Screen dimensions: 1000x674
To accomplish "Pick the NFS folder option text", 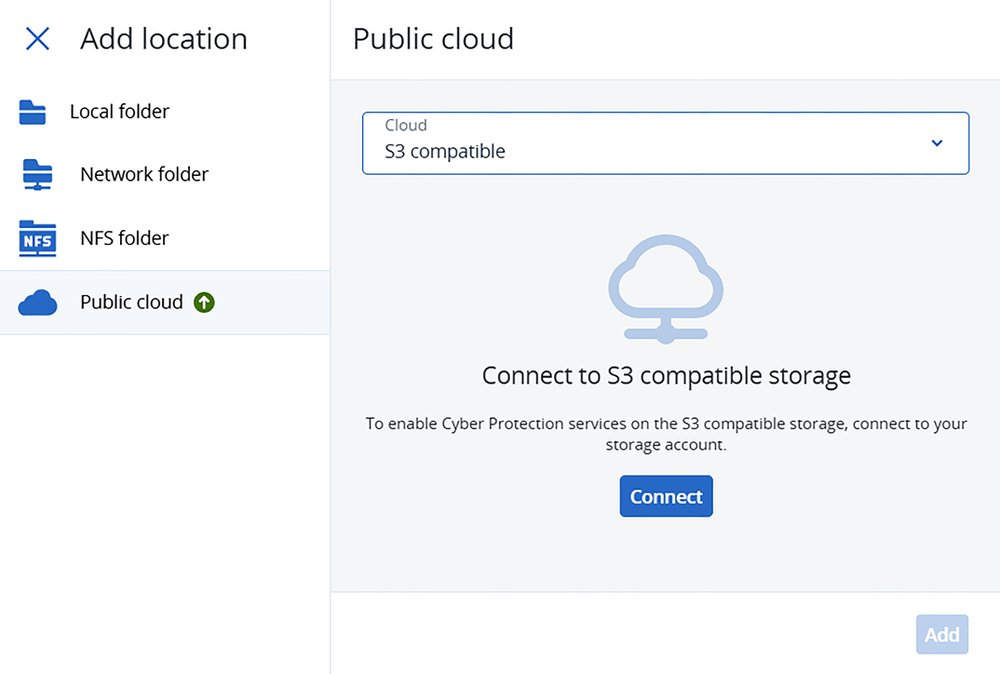I will [124, 239].
